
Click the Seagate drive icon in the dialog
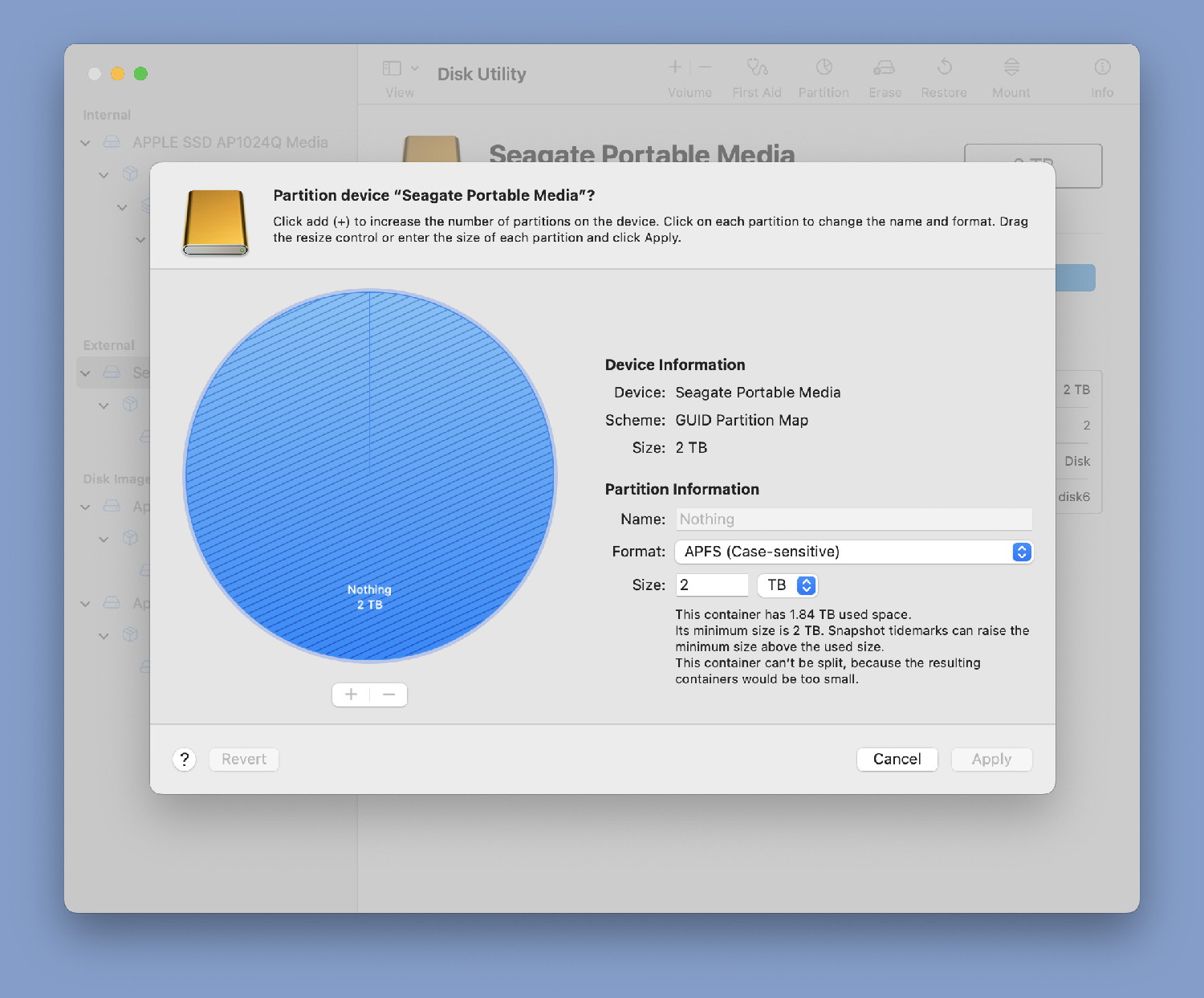[215, 222]
